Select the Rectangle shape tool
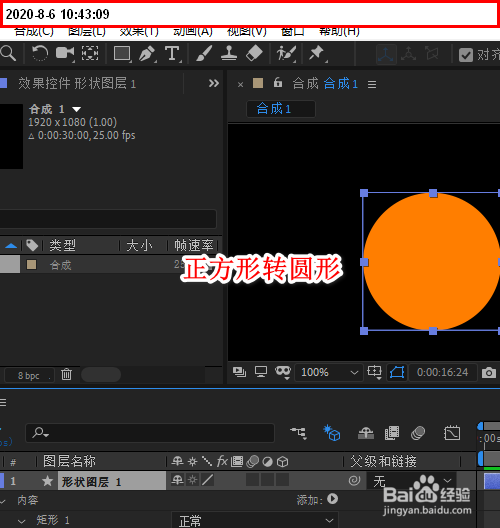 point(122,54)
